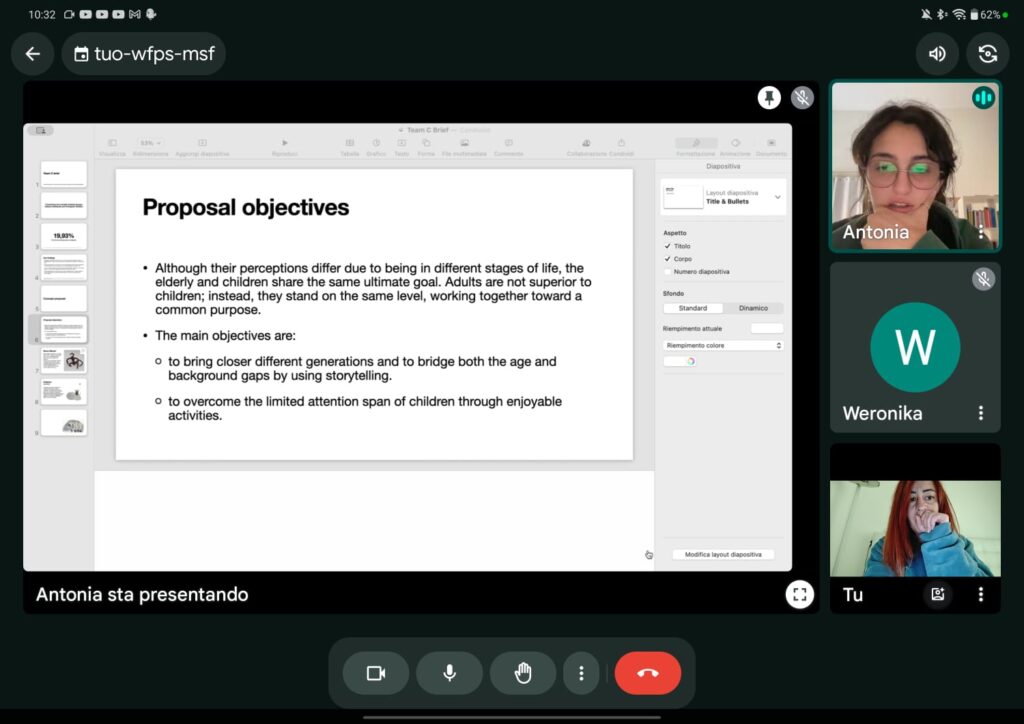Open visual effects on your tile
The width and height of the screenshot is (1024, 724).
coord(937,594)
